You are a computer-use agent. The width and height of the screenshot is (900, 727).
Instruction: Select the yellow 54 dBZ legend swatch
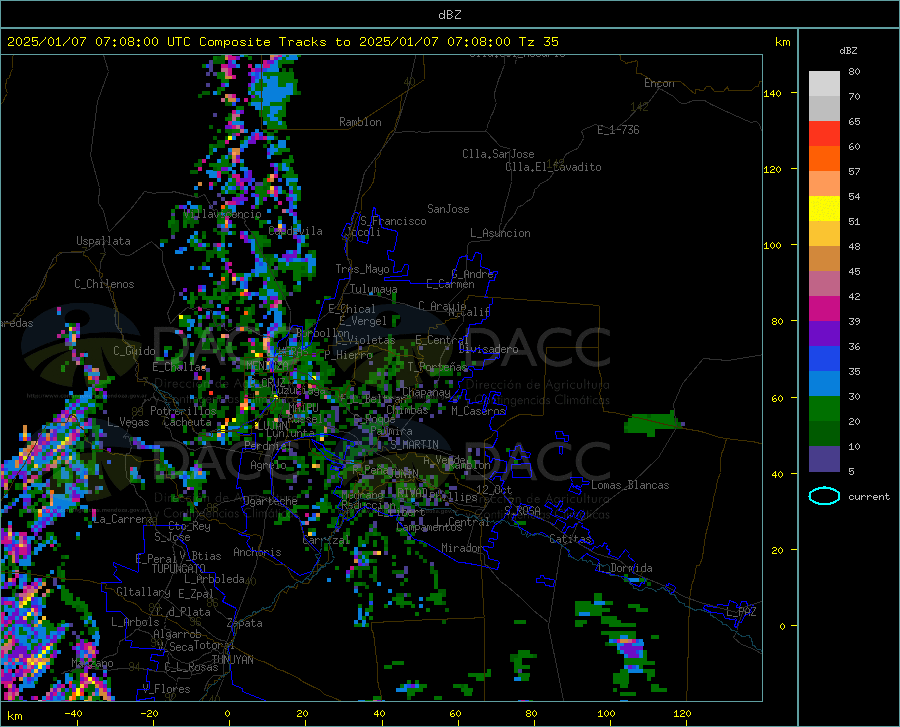(824, 208)
